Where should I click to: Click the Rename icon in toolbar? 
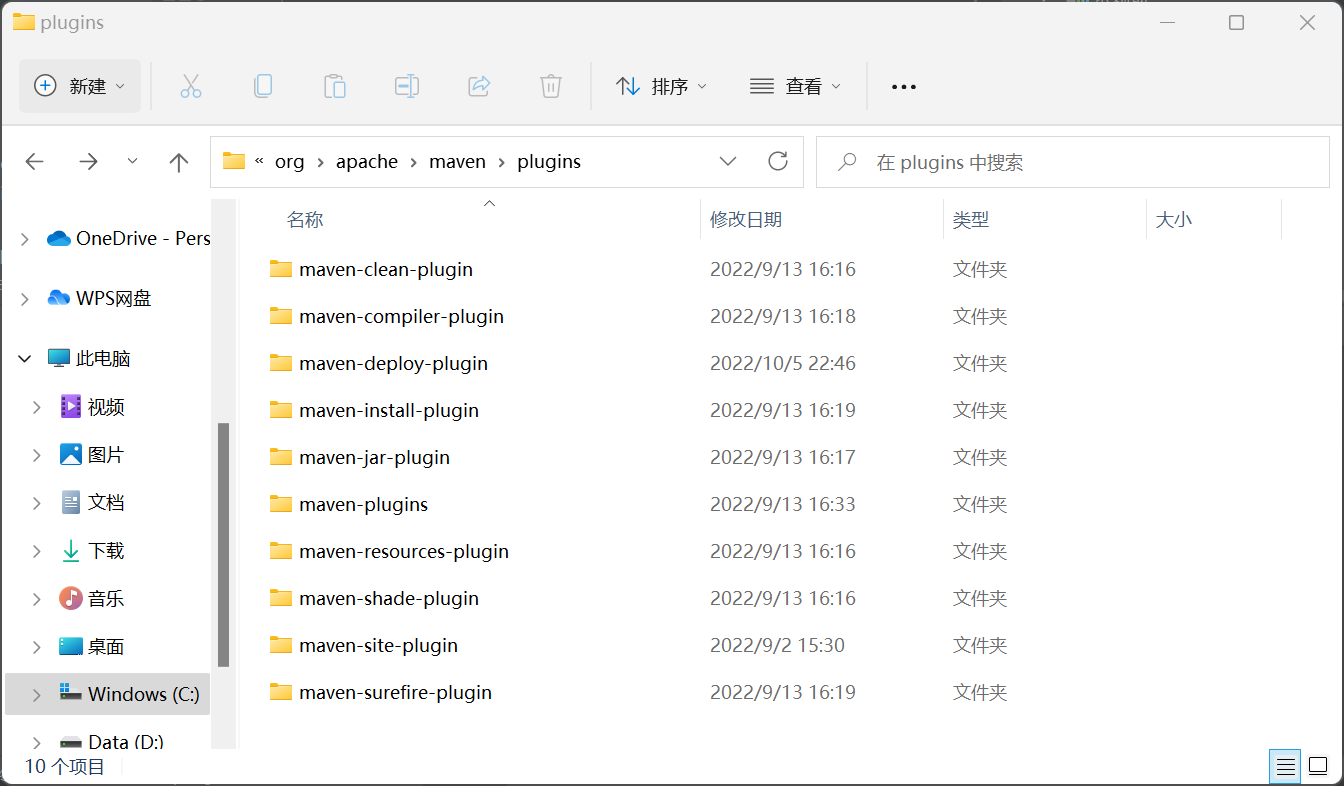407,86
